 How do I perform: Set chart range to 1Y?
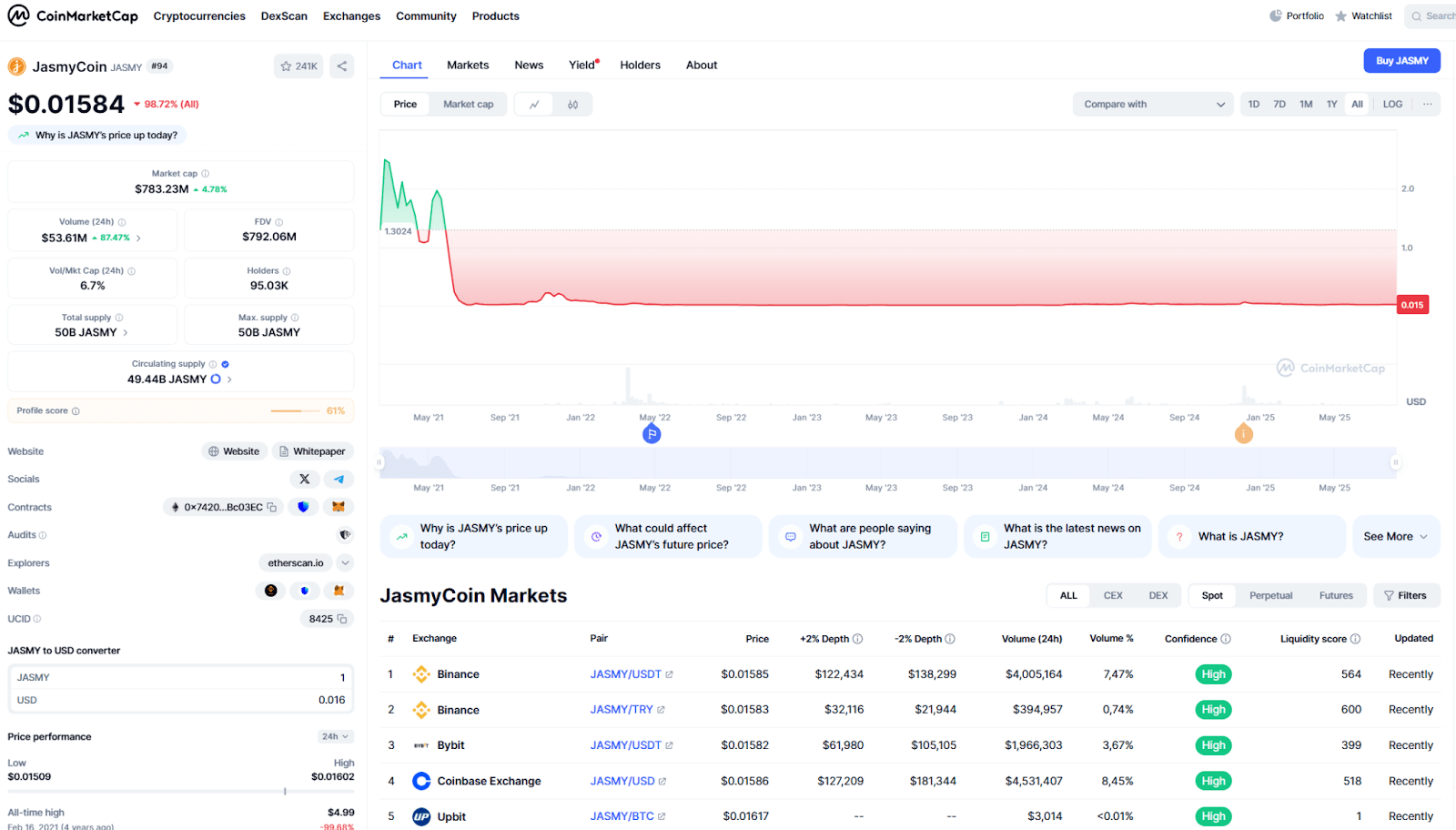point(1331,105)
